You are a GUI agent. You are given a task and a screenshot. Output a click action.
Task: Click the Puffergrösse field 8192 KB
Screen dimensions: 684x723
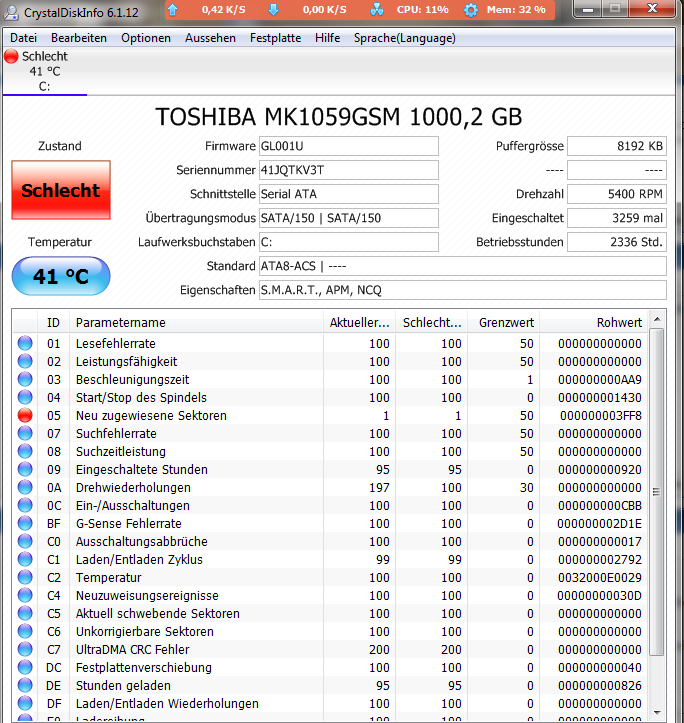pos(617,146)
